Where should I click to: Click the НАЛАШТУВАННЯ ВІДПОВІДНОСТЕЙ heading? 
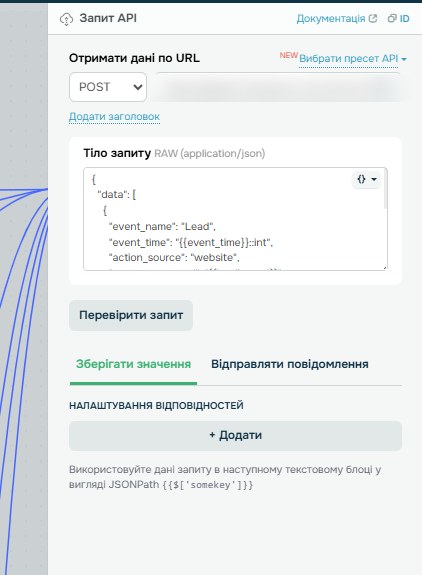156,406
